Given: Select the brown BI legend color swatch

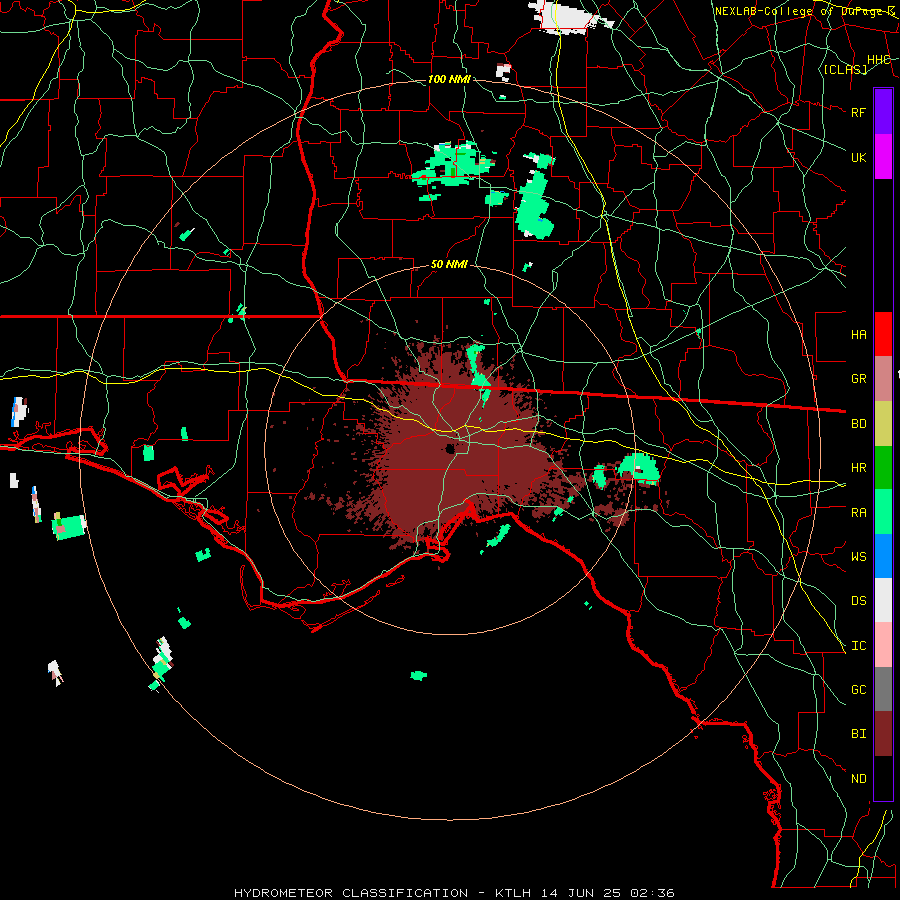Looking at the screenshot, I should (x=883, y=734).
